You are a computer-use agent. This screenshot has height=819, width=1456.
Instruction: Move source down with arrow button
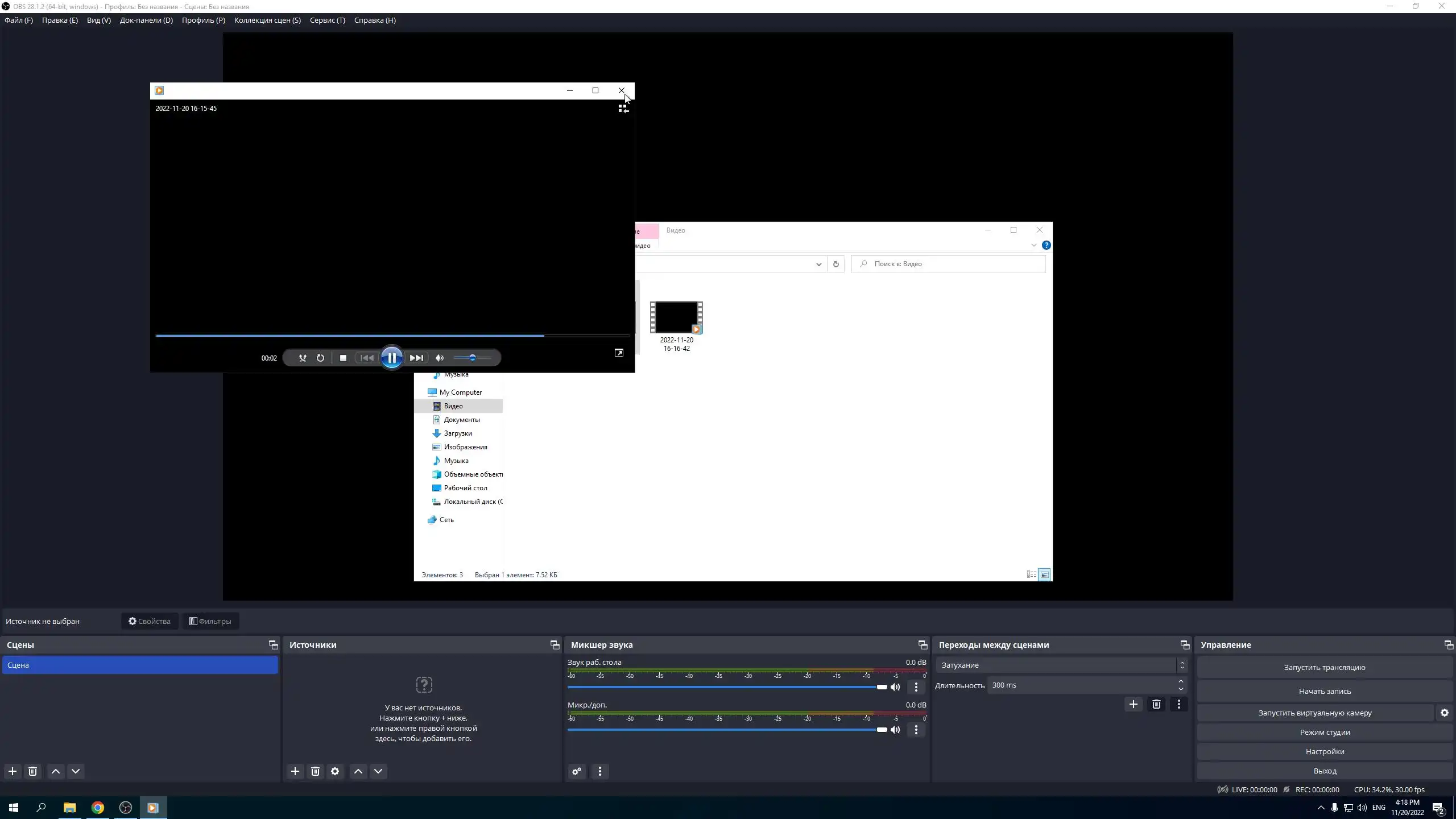click(x=378, y=771)
